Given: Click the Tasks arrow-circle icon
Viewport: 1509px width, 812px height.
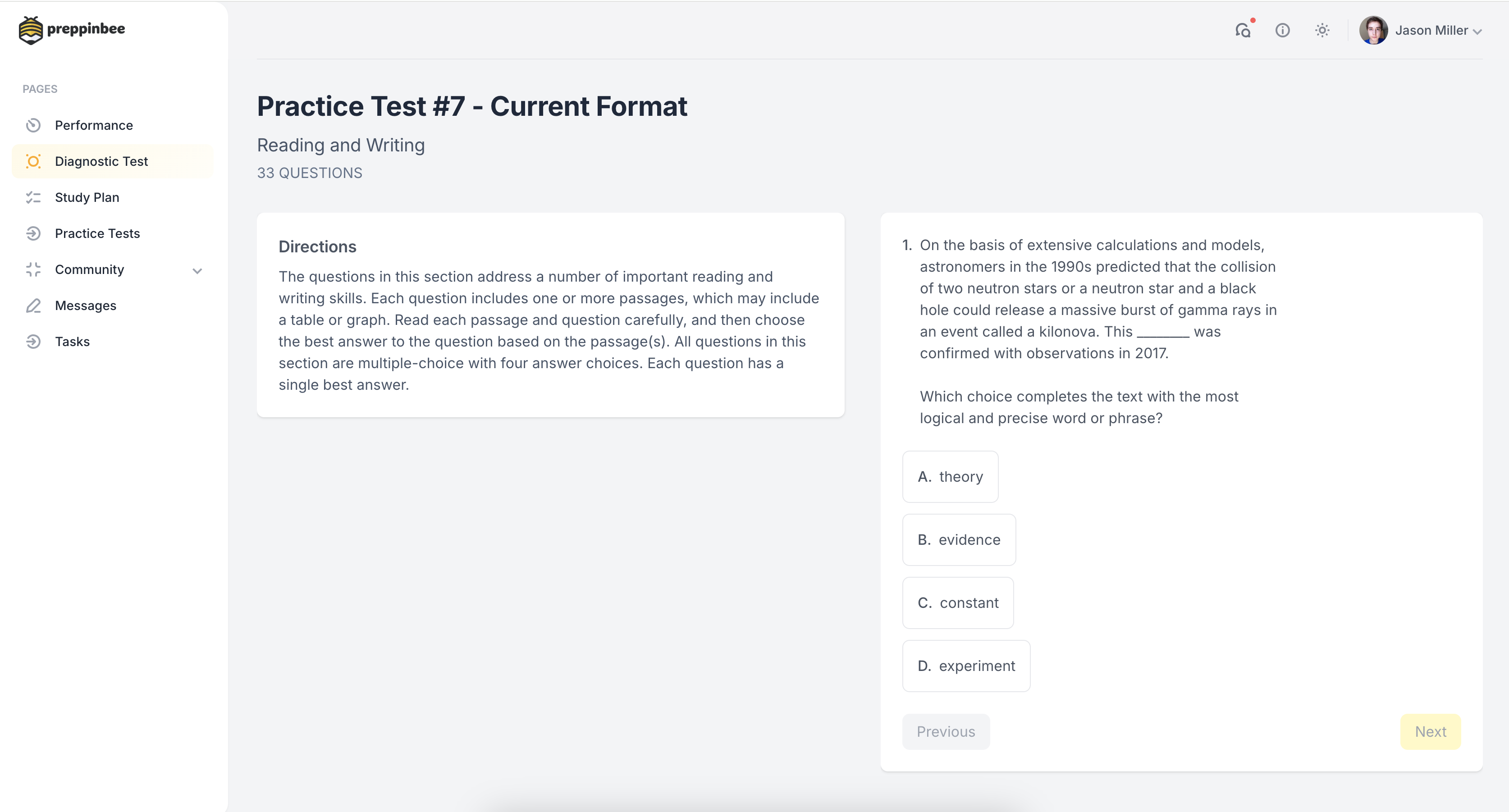Looking at the screenshot, I should tap(33, 342).
